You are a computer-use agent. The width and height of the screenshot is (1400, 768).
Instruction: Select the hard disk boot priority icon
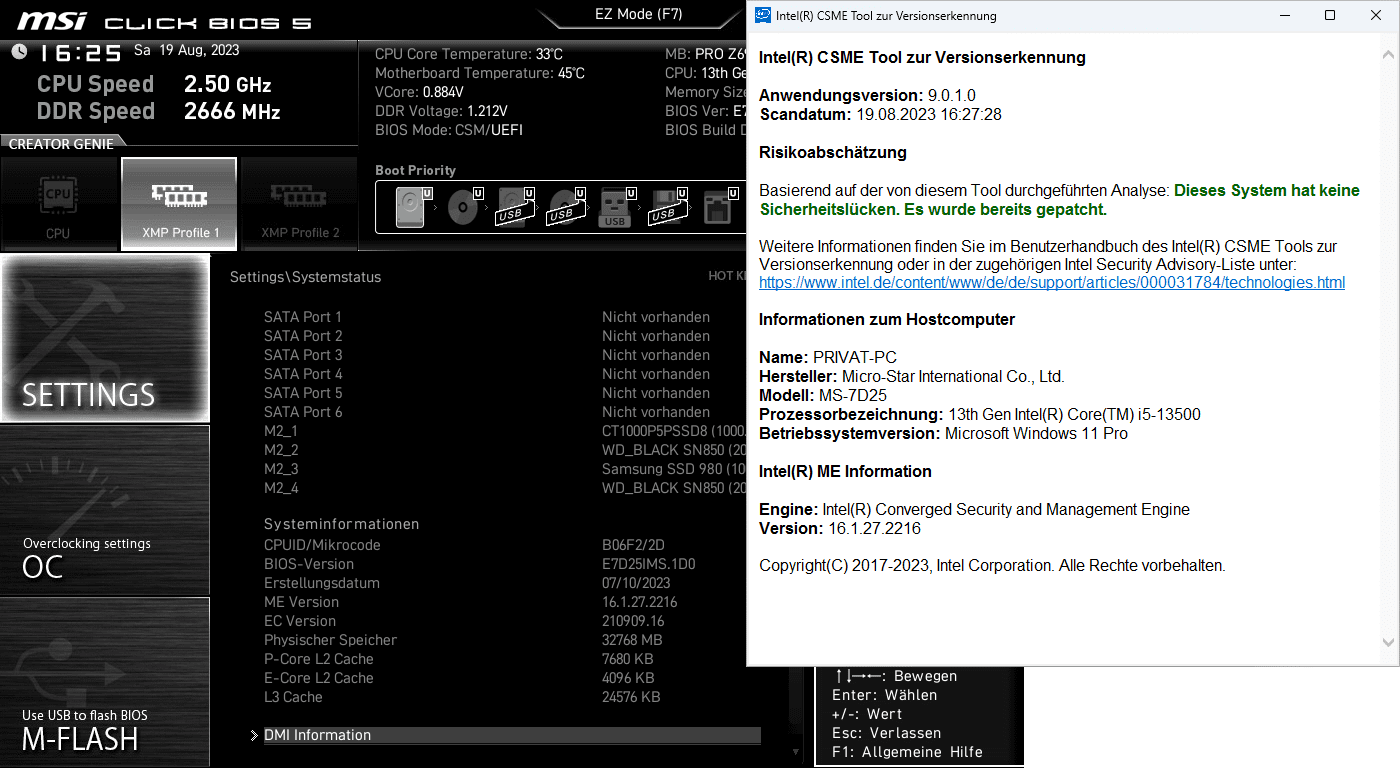point(410,207)
